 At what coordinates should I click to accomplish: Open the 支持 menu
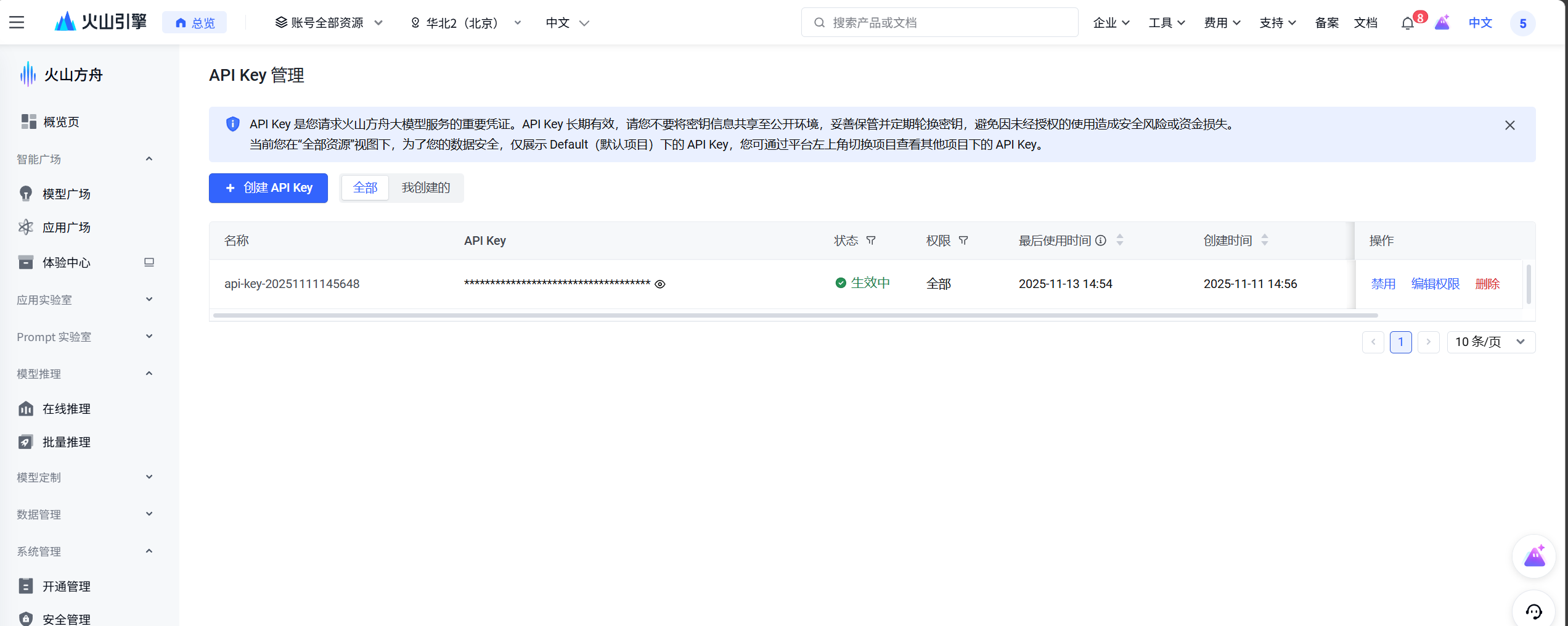[x=1278, y=23]
